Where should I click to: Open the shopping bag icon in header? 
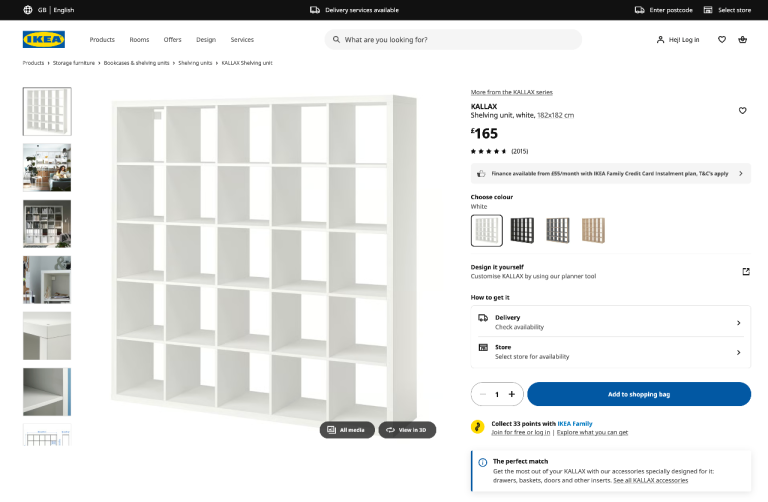tap(743, 40)
